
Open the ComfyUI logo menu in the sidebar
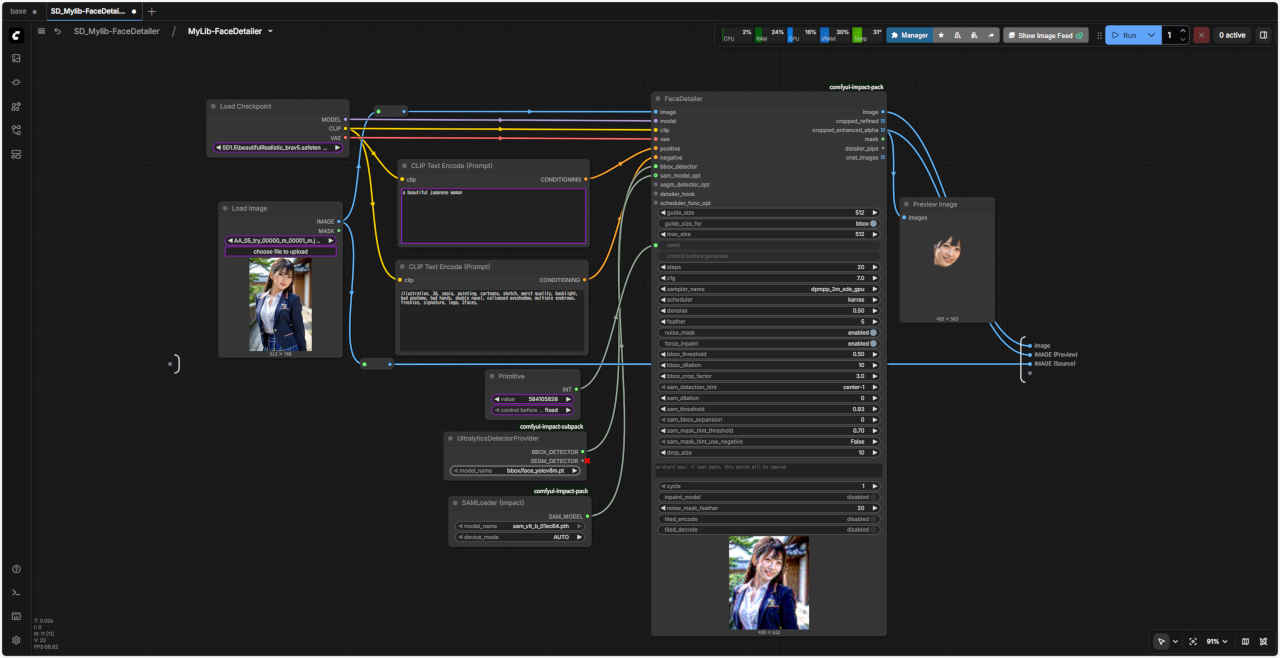16,35
